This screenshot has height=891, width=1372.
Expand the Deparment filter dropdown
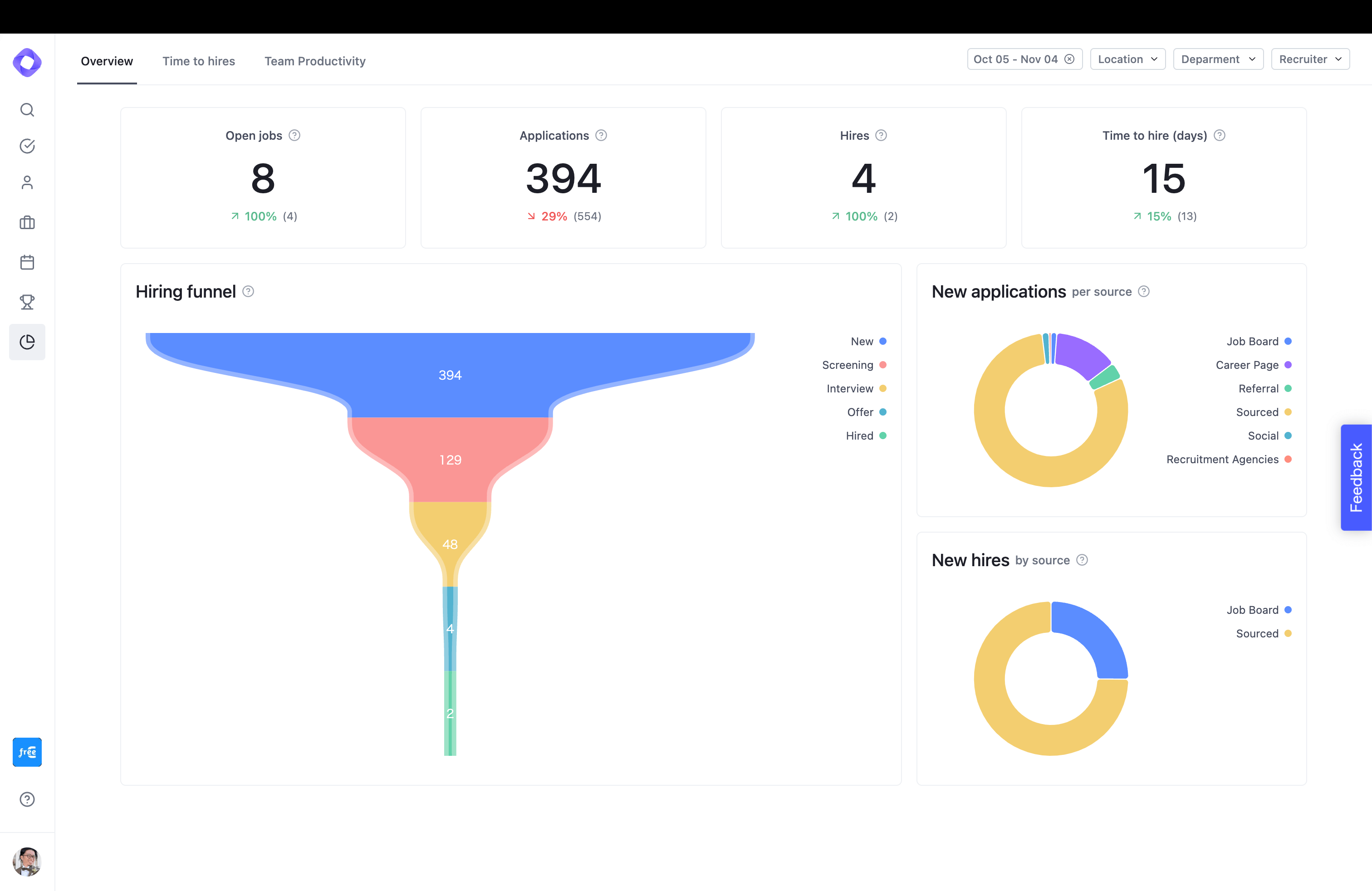pyautogui.click(x=1217, y=59)
